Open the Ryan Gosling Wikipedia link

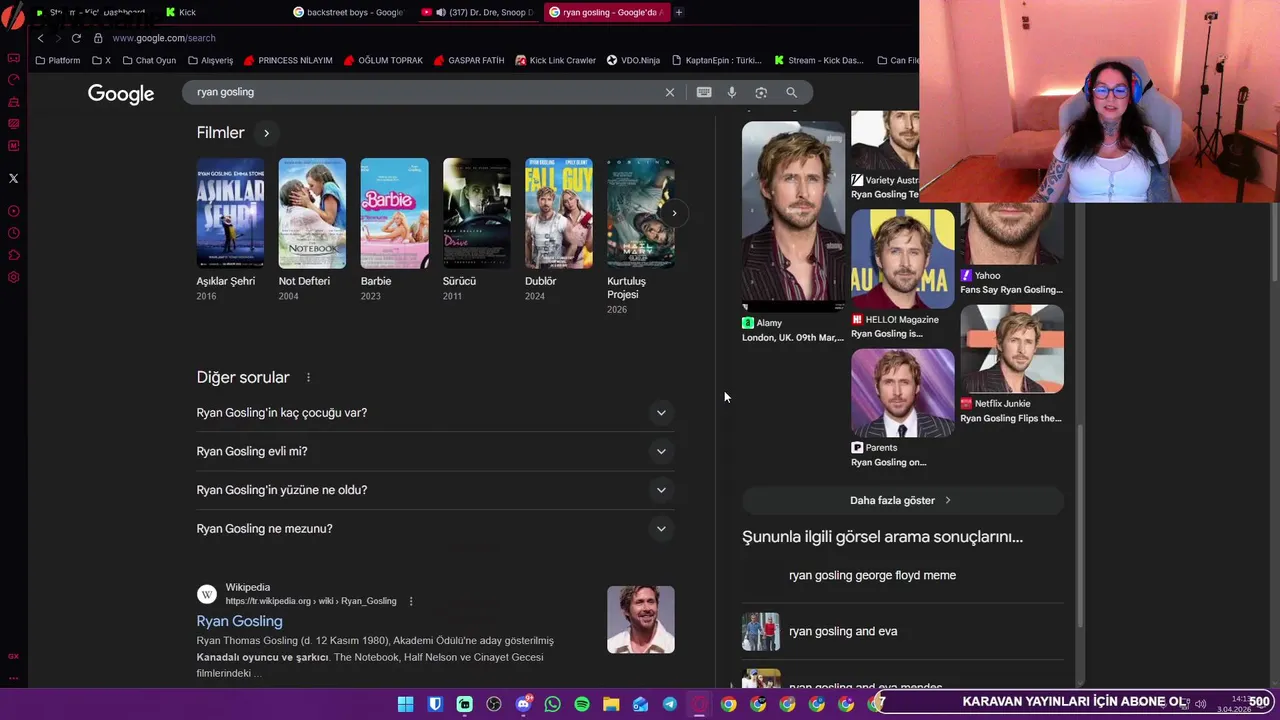coord(240,621)
